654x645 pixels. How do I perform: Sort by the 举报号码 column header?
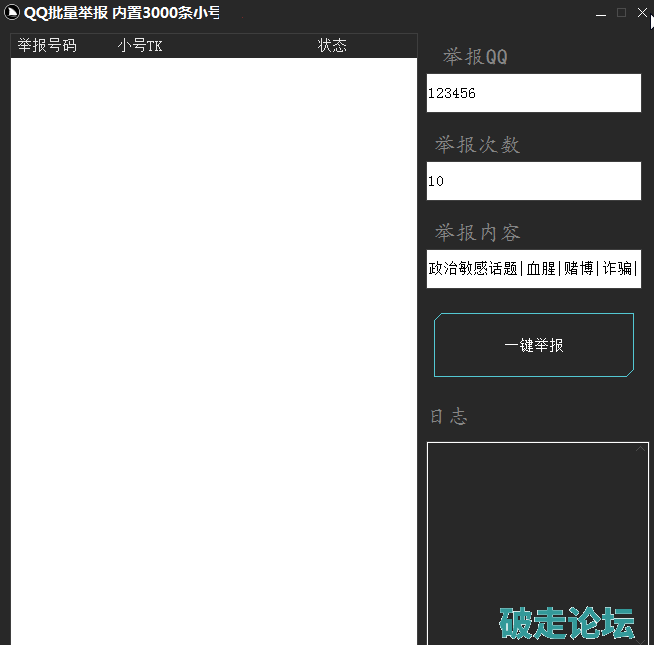[x=47, y=46]
